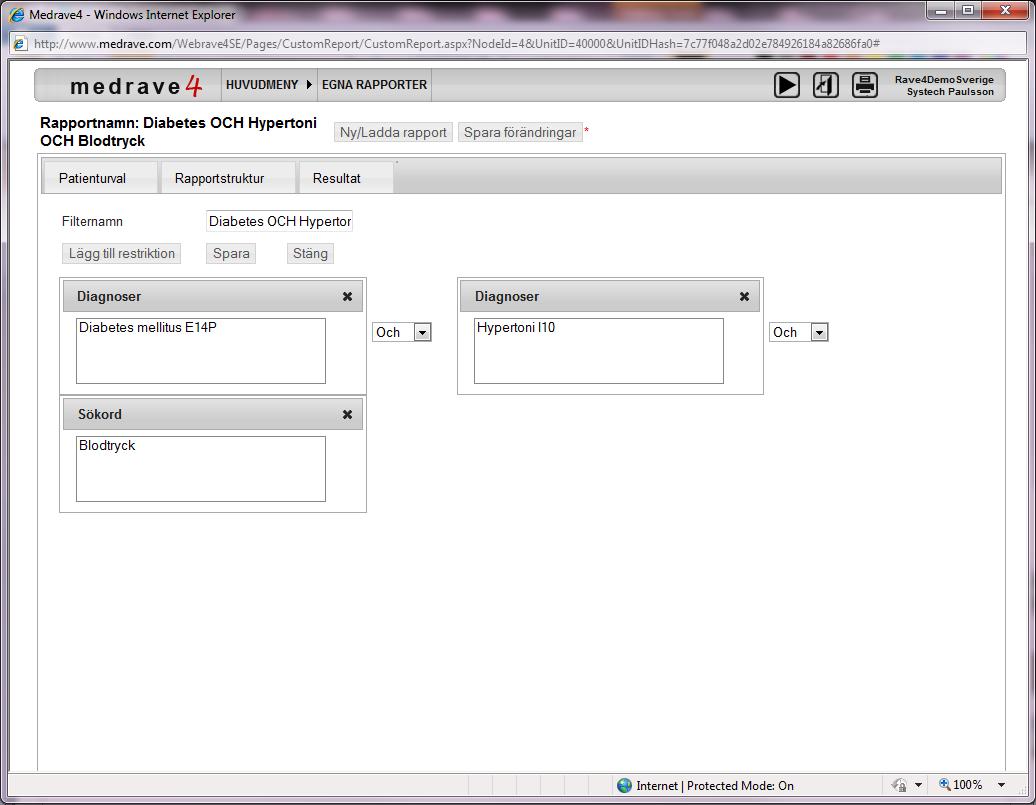Switch to the Resultat tab
This screenshot has width=1036, height=805.
point(346,178)
